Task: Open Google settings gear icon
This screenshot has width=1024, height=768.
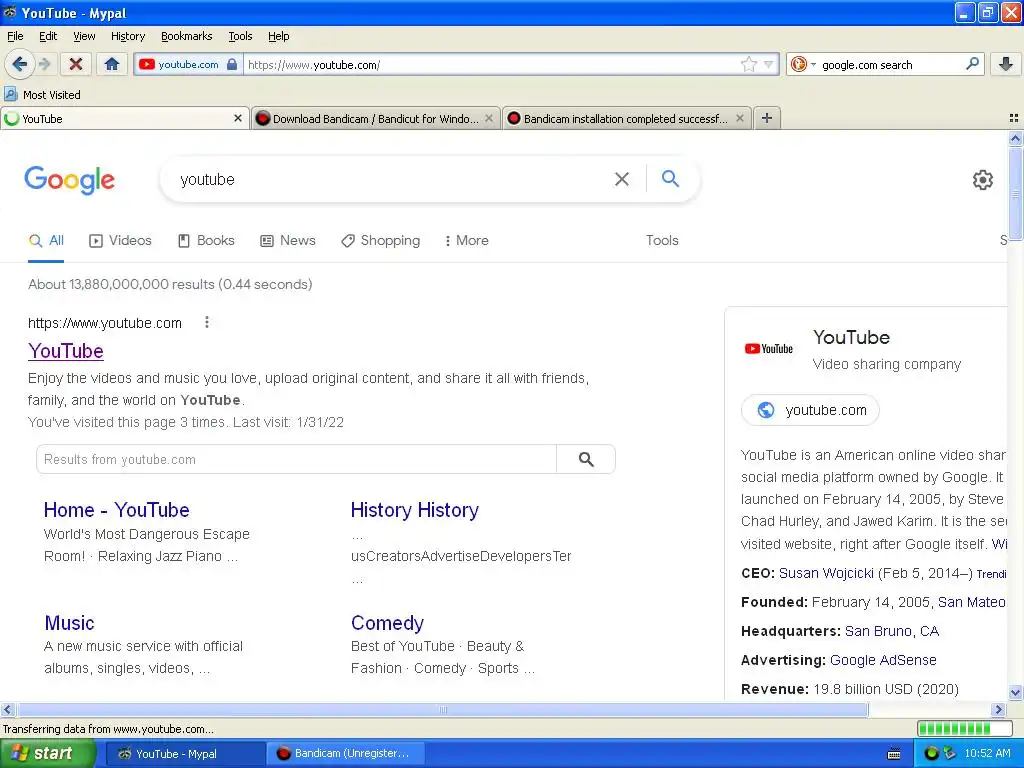Action: [x=982, y=180]
